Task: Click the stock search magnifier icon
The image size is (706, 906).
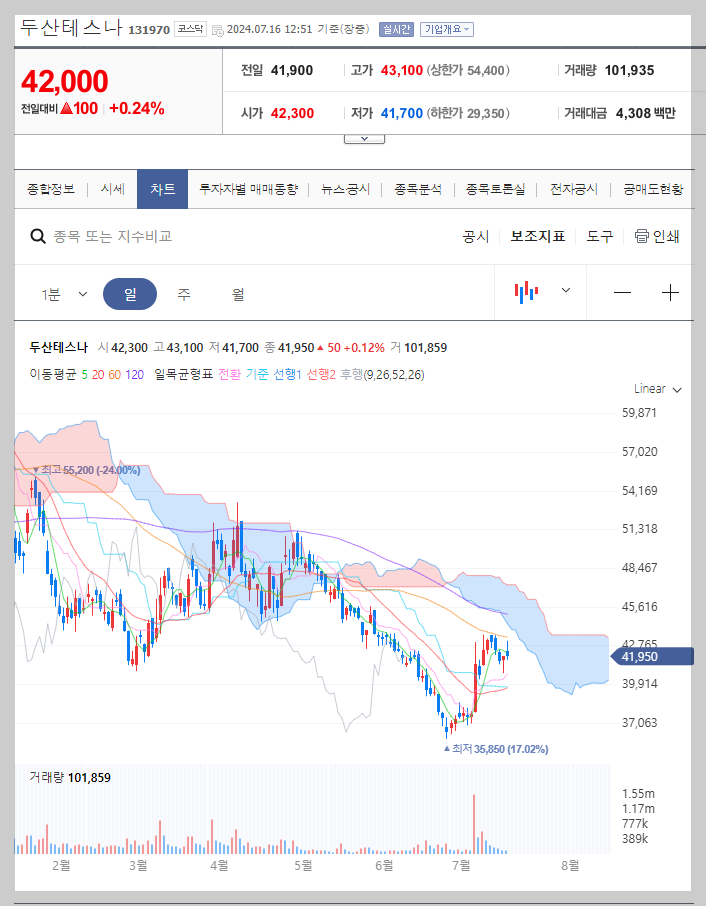Action: click(38, 237)
